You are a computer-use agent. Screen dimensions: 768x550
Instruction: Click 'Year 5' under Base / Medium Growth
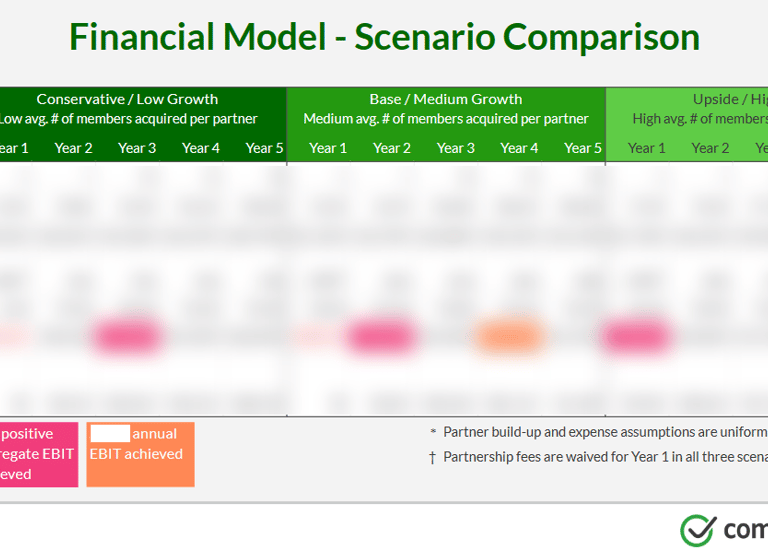pyautogui.click(x=583, y=148)
